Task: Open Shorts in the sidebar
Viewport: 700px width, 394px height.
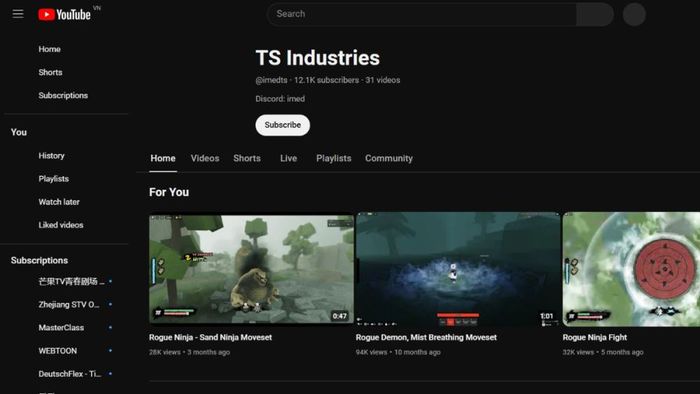Action: tap(50, 72)
